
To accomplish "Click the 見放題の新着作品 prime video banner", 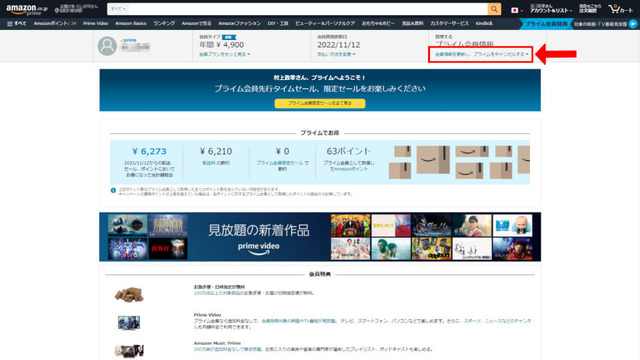I will (320, 237).
